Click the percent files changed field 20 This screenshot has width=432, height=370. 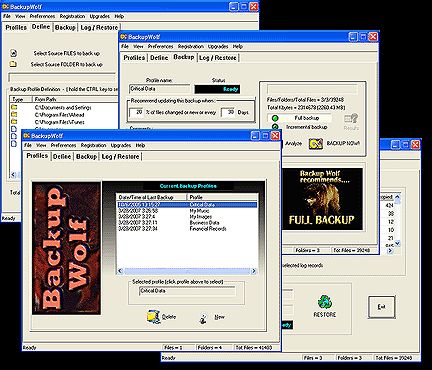click(137, 112)
